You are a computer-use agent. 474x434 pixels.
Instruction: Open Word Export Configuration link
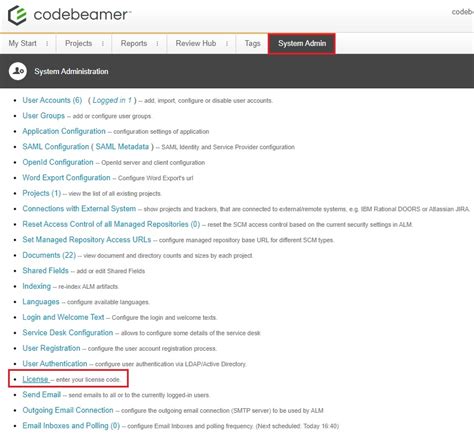(66, 178)
